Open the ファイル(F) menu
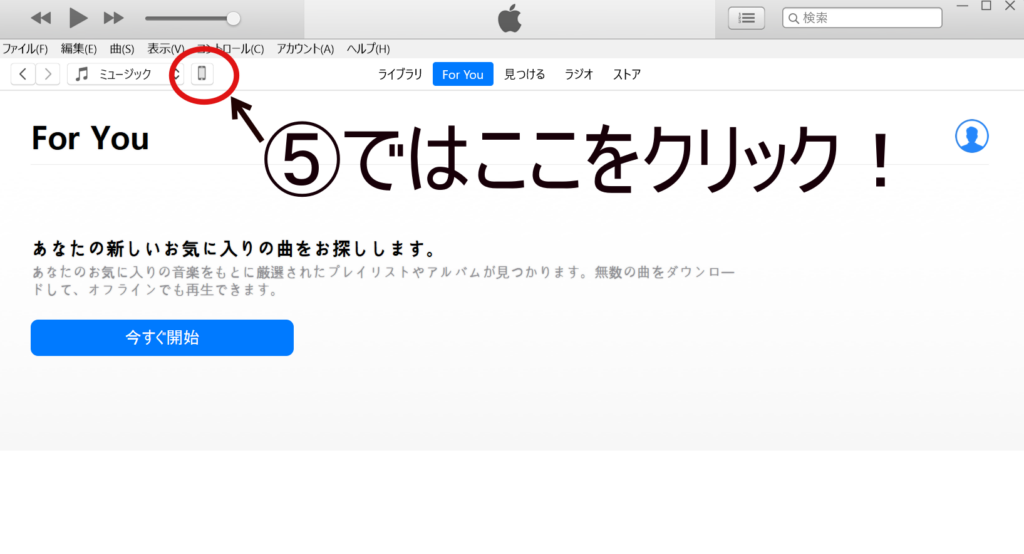Image resolution: width=1024 pixels, height=554 pixels. (25, 49)
